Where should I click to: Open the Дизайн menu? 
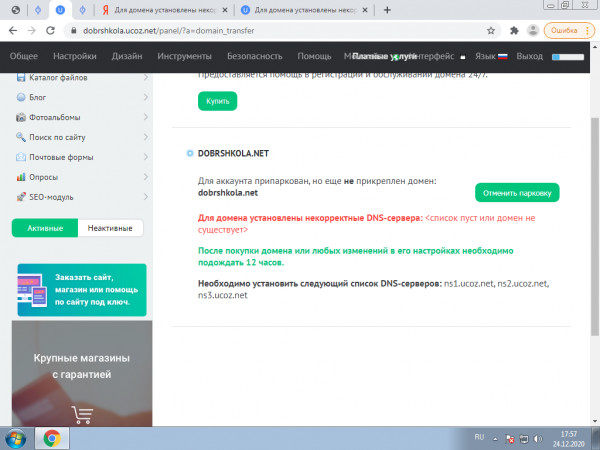pyautogui.click(x=127, y=56)
